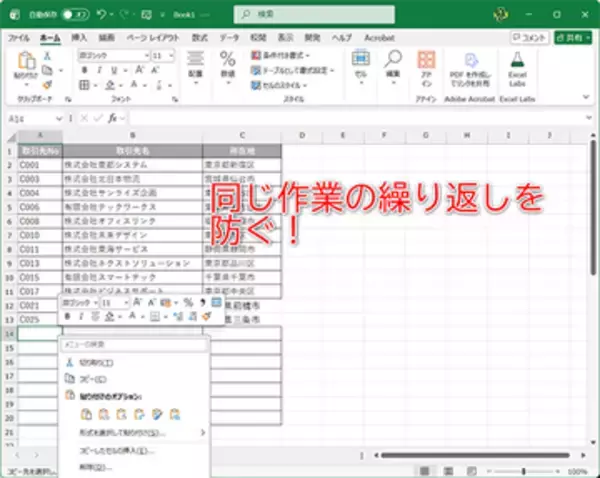
Task: Open the Data (データ) ribbon tab
Action: [229, 38]
